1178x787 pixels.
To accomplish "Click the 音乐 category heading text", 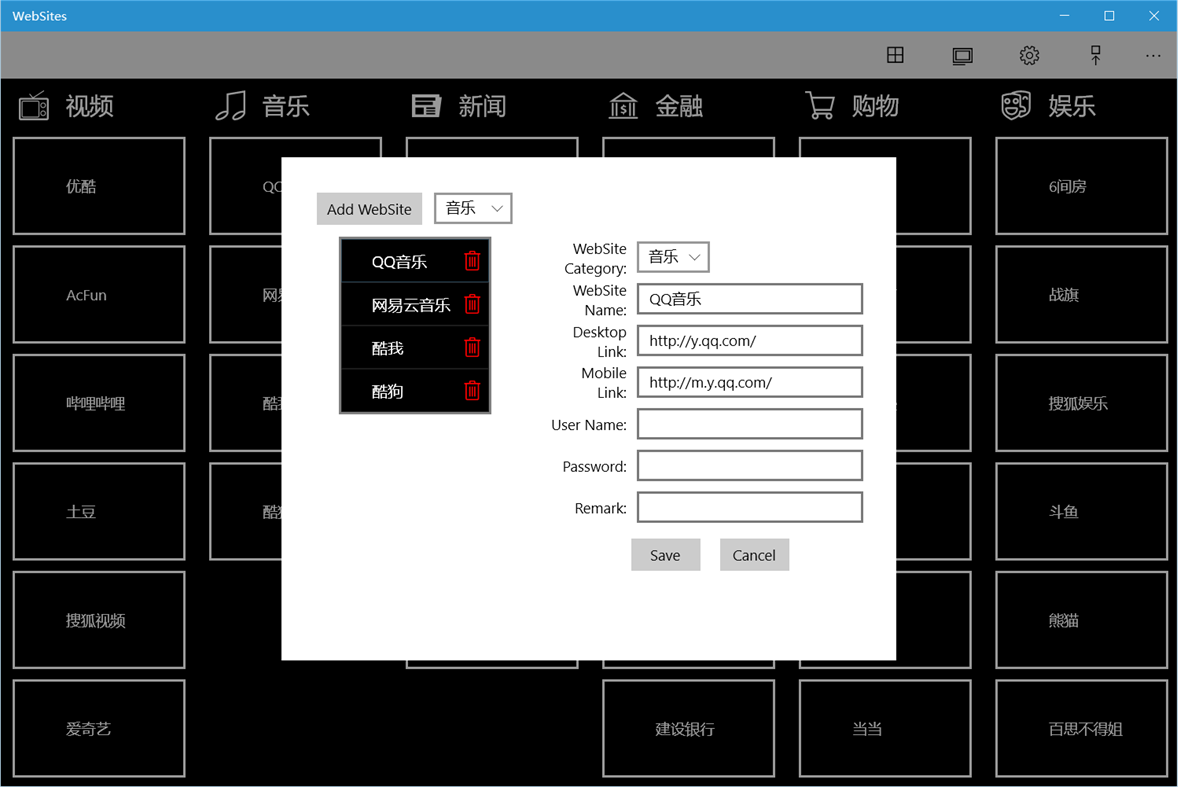I will coord(285,106).
